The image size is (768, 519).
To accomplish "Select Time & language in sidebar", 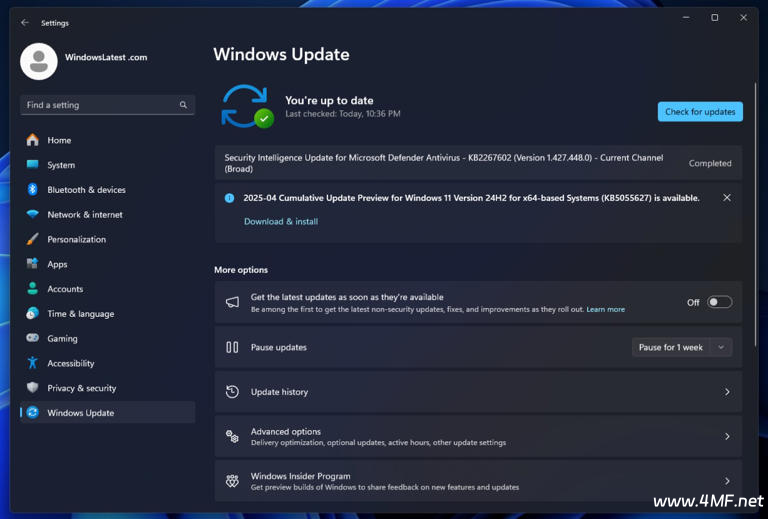I will pyautogui.click(x=80, y=314).
